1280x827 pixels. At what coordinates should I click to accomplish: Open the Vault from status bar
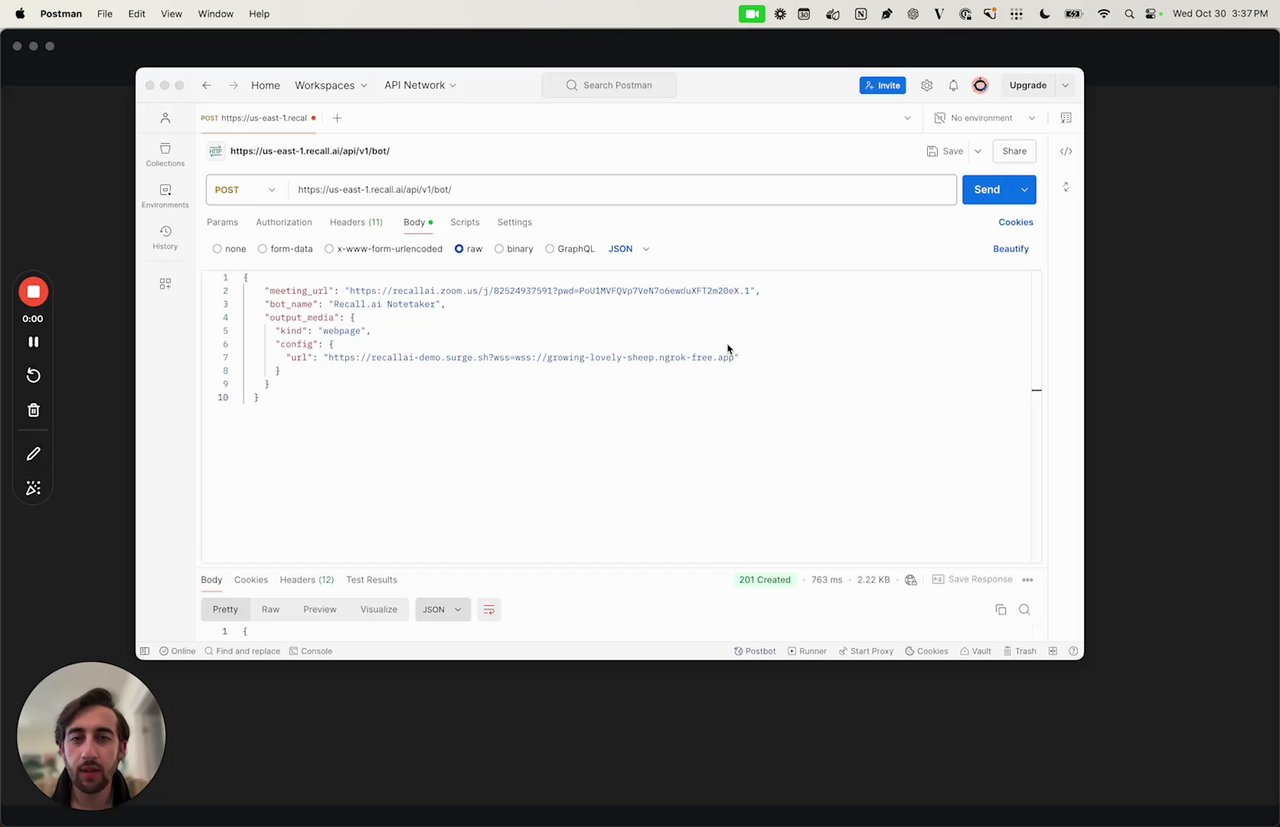[x=976, y=651]
